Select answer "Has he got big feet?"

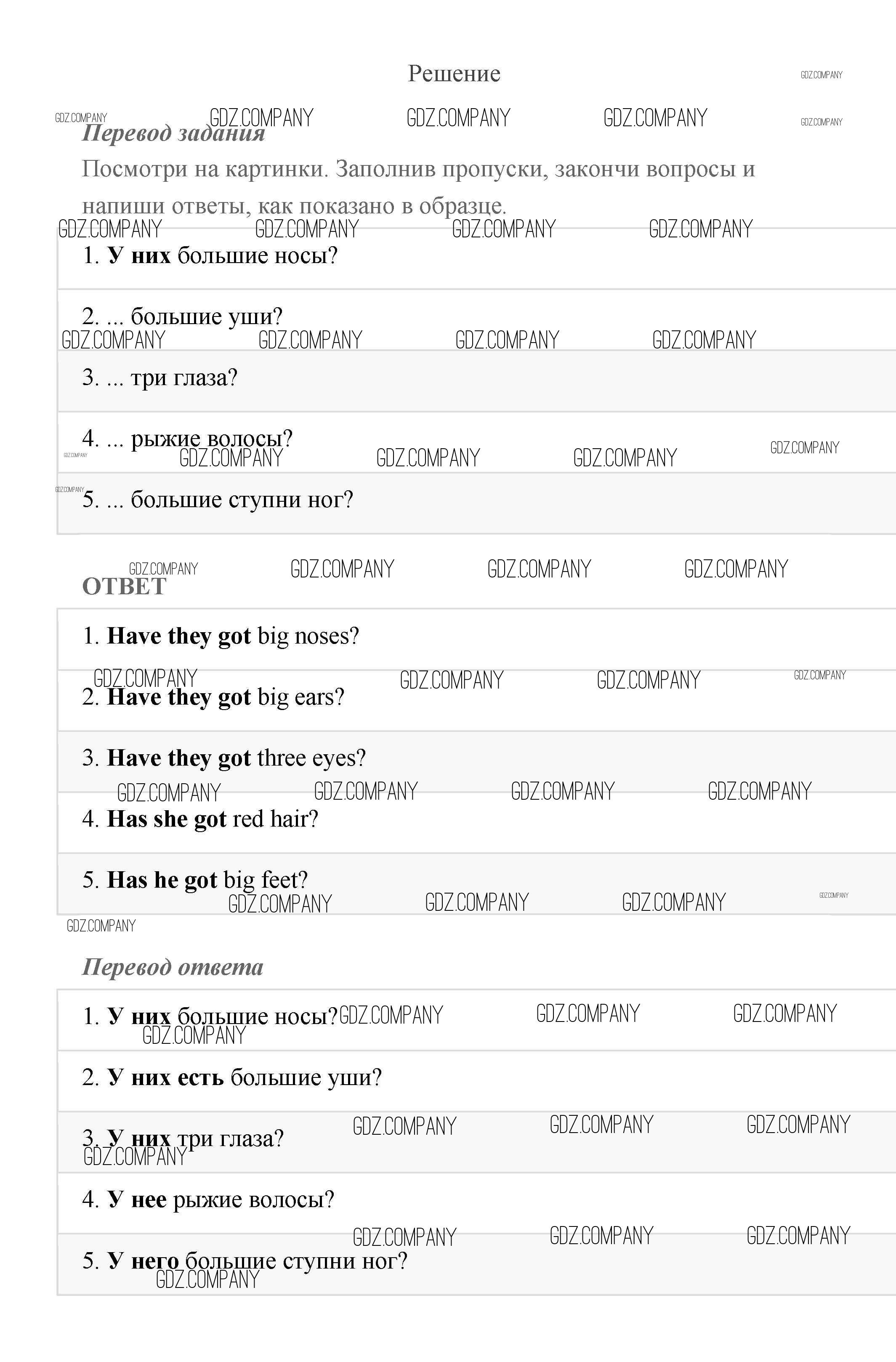[195, 880]
